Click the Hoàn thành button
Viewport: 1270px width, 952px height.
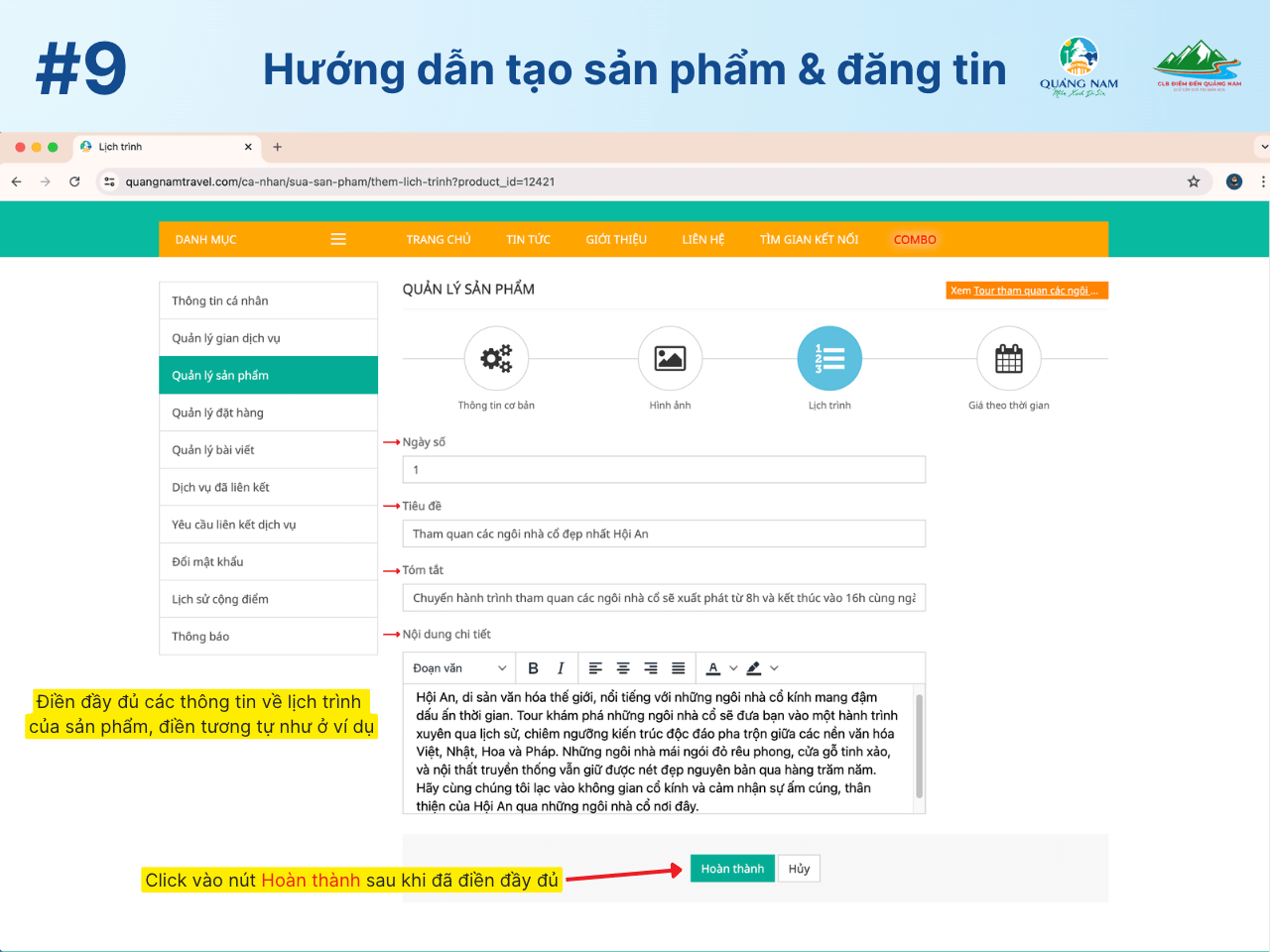click(732, 869)
